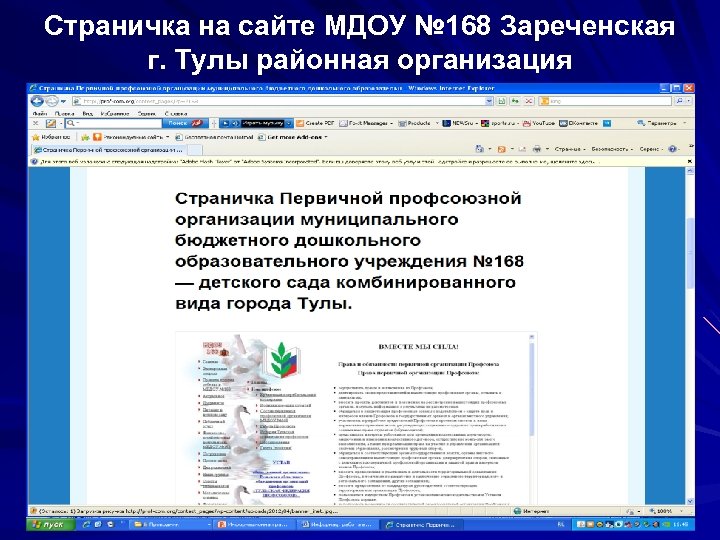Click the Create PDF button

click(x=315, y=124)
